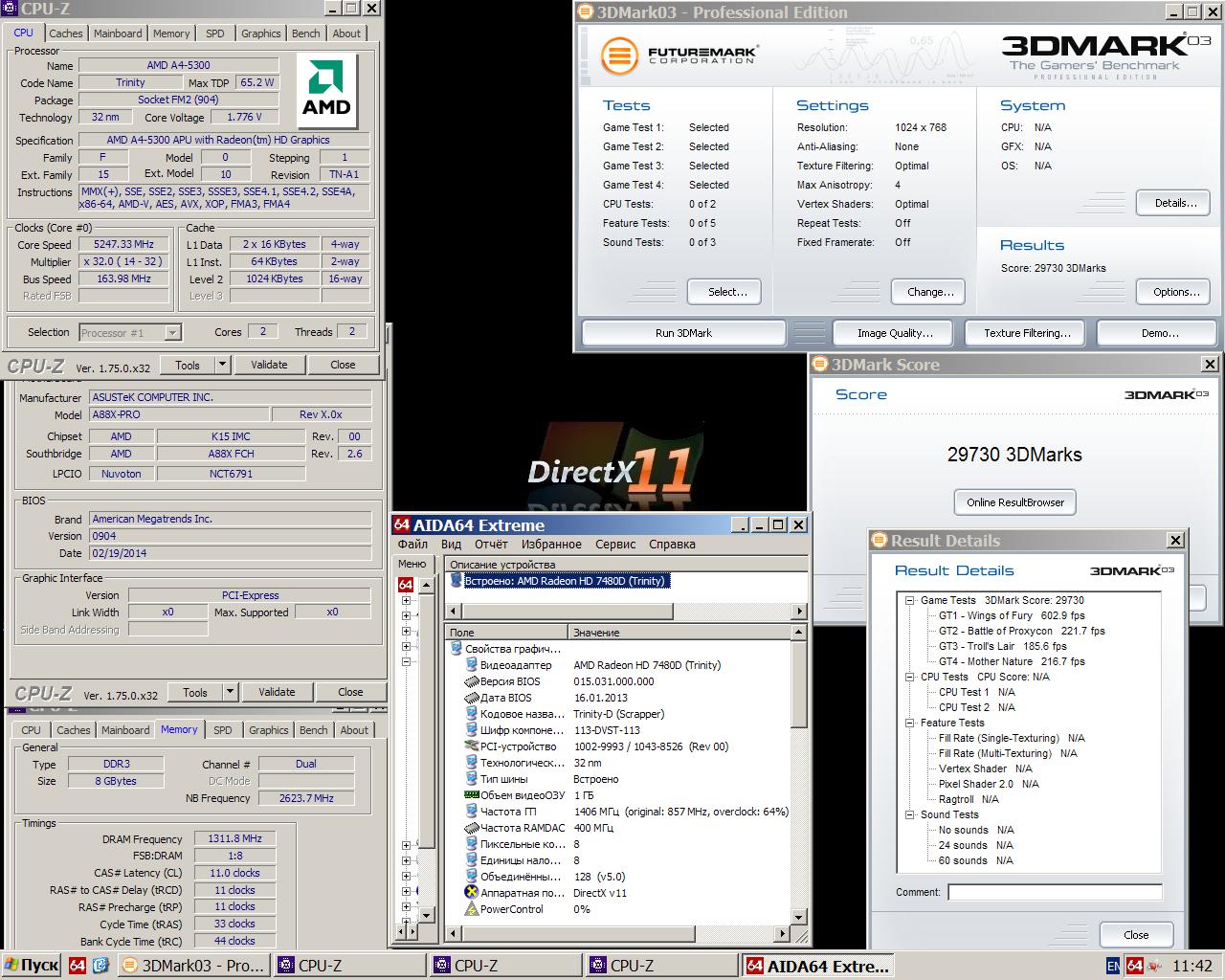Viewport: 1225px width, 980px height.
Task: Click Run 3DMark button
Action: [x=683, y=333]
